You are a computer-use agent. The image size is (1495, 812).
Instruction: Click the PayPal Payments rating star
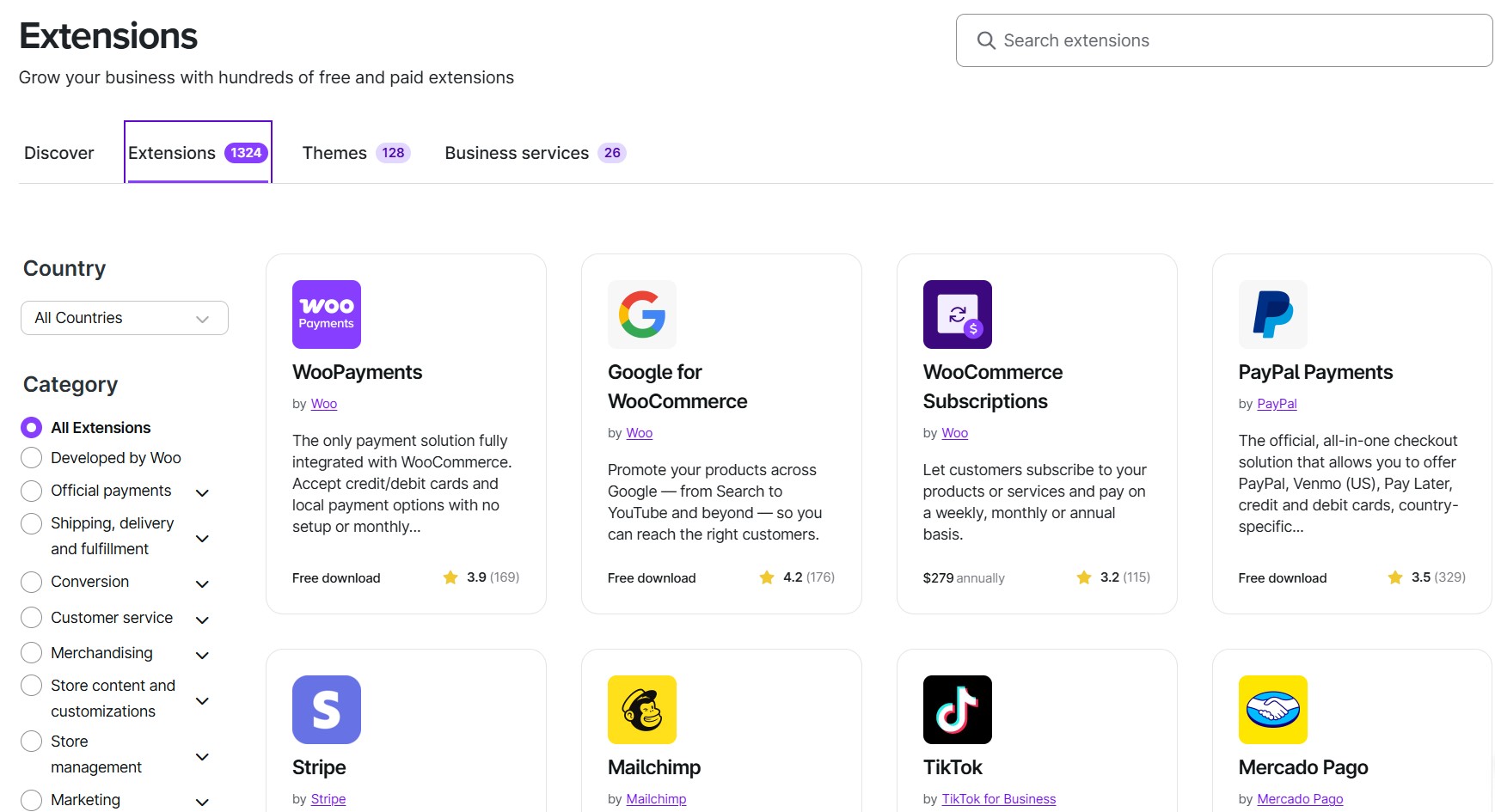click(x=1395, y=577)
